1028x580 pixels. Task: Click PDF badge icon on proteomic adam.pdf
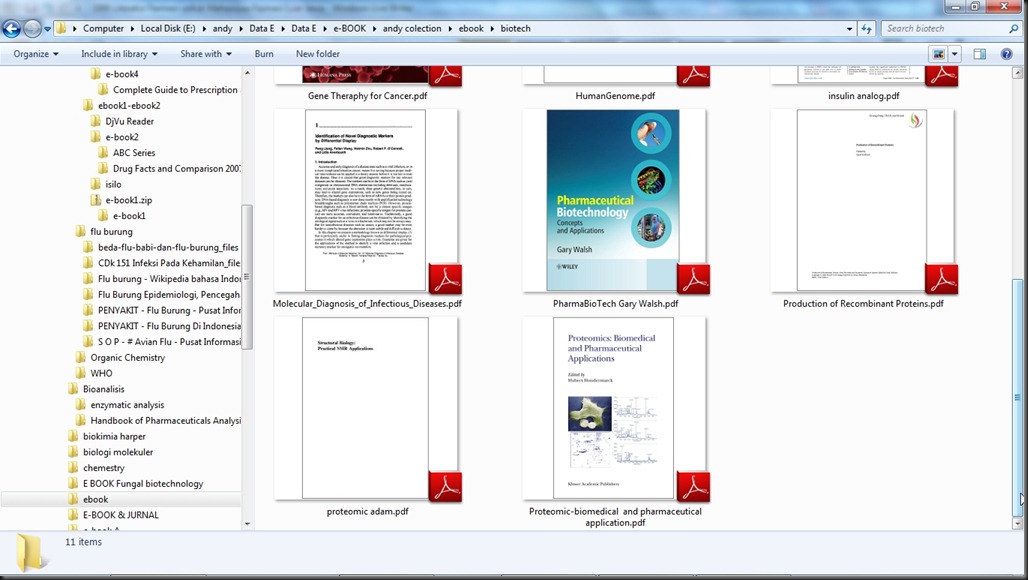pos(445,486)
